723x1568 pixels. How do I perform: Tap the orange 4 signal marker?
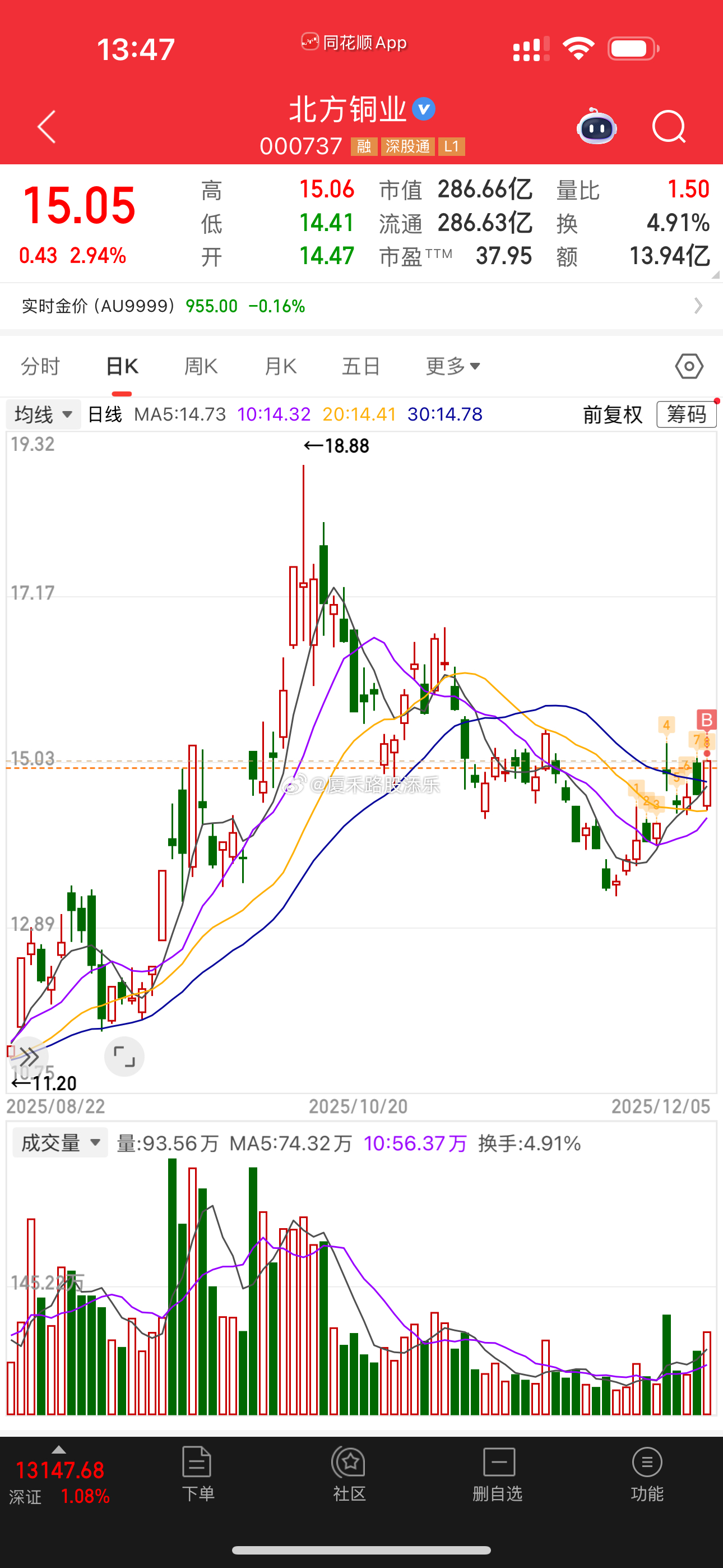666,725
